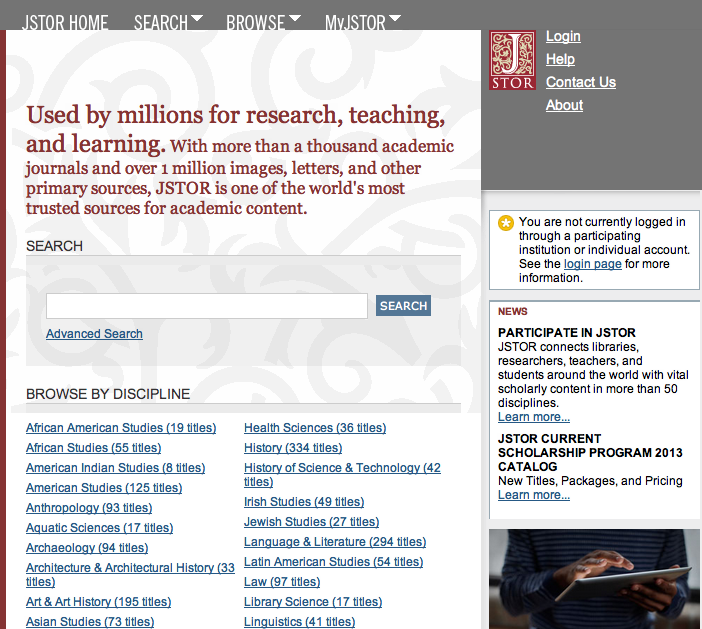Click the NEWS section label
The image size is (702, 629).
pos(513,312)
